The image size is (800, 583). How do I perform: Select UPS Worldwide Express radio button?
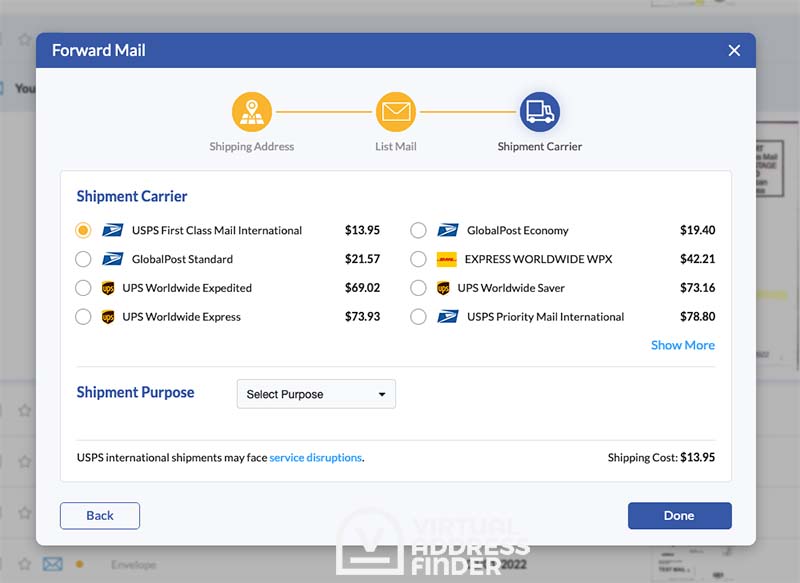pos(83,317)
